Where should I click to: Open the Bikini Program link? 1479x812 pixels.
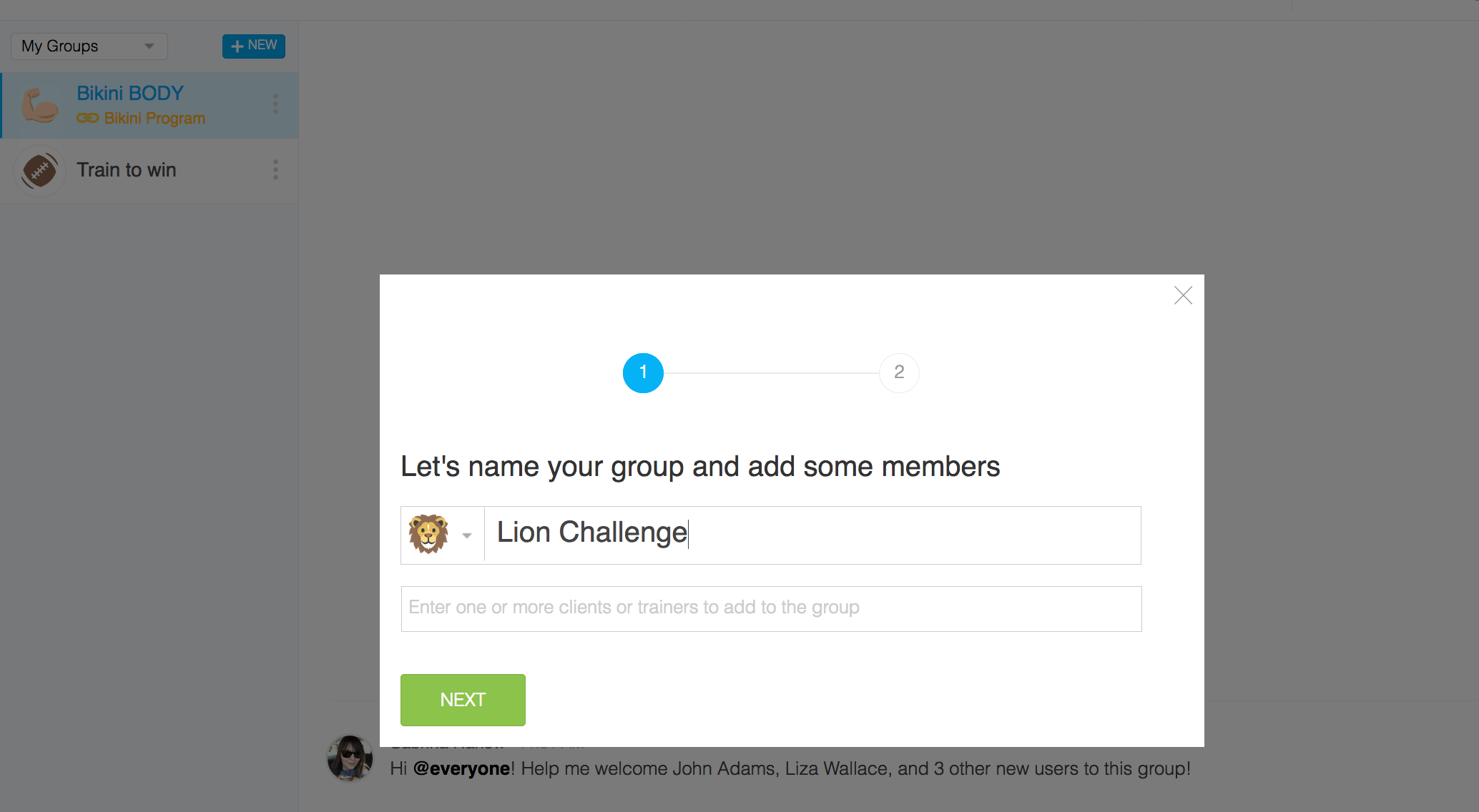point(154,119)
